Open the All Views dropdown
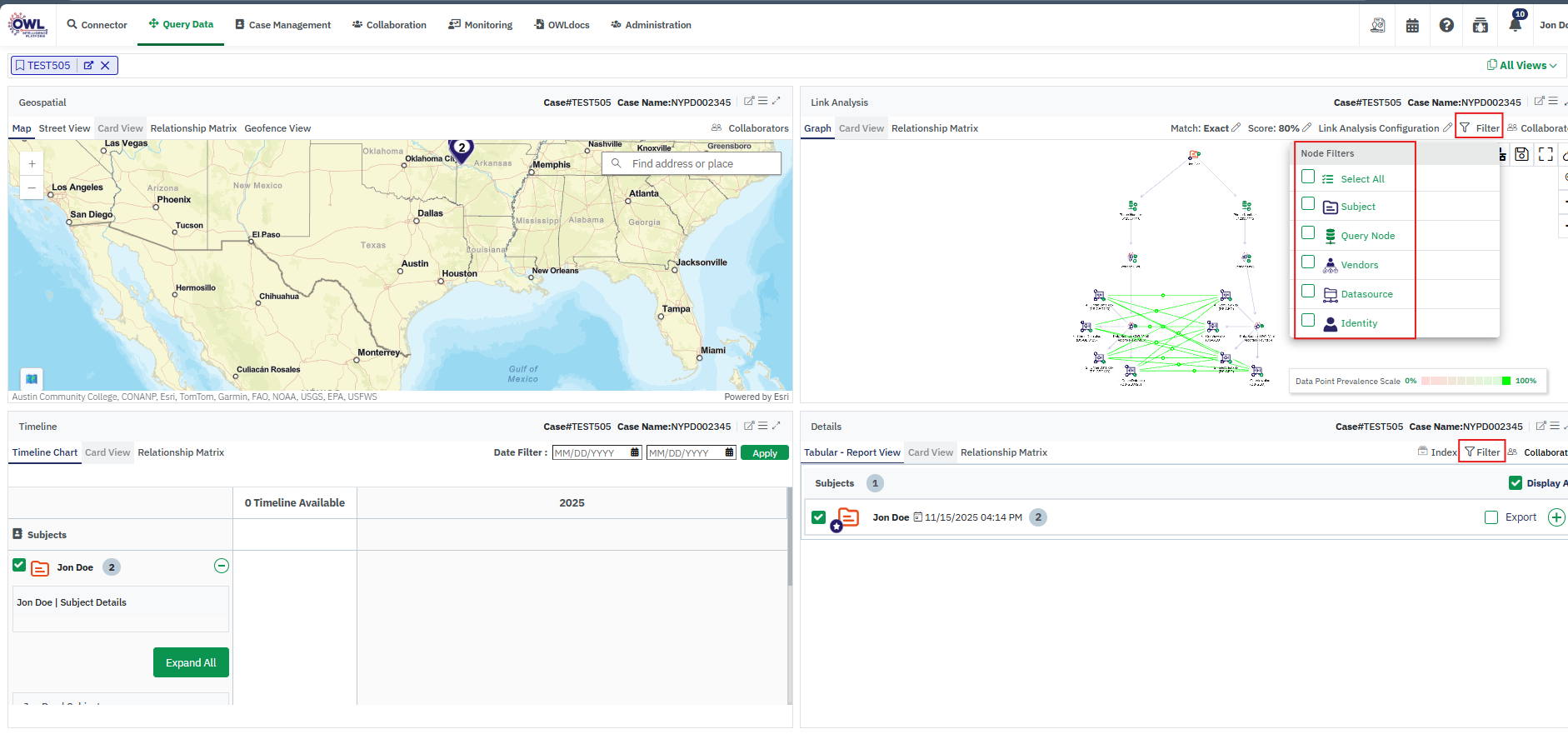The width and height of the screenshot is (1568, 734). [1522, 66]
